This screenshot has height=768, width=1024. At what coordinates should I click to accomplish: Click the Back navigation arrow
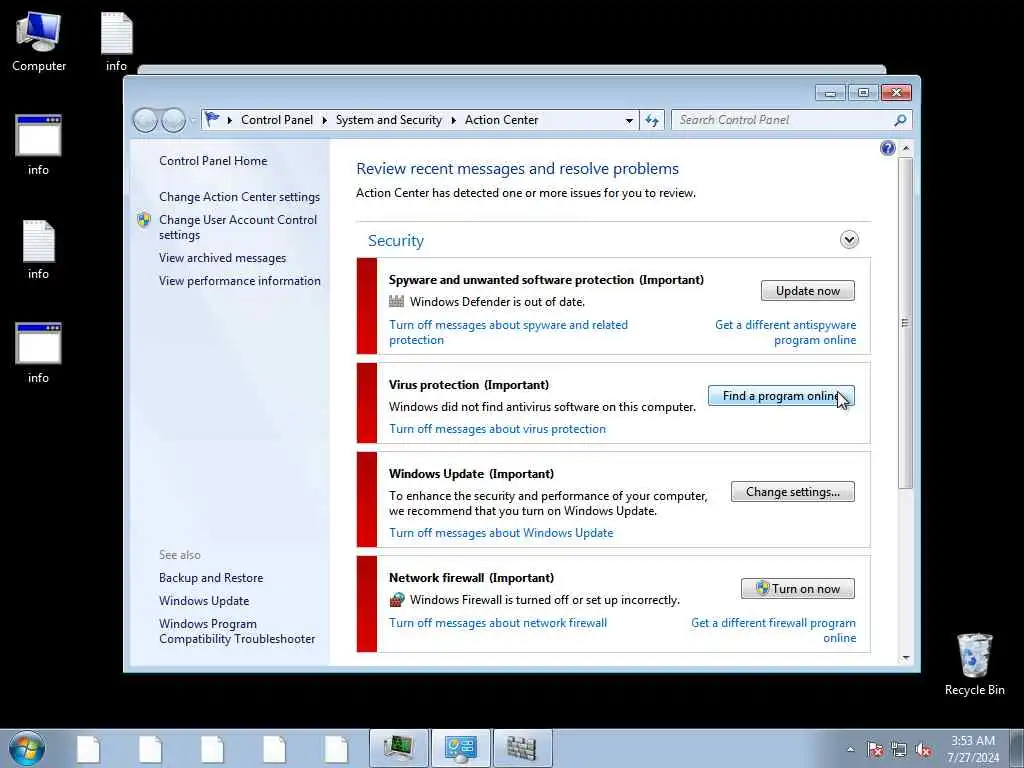(x=145, y=120)
